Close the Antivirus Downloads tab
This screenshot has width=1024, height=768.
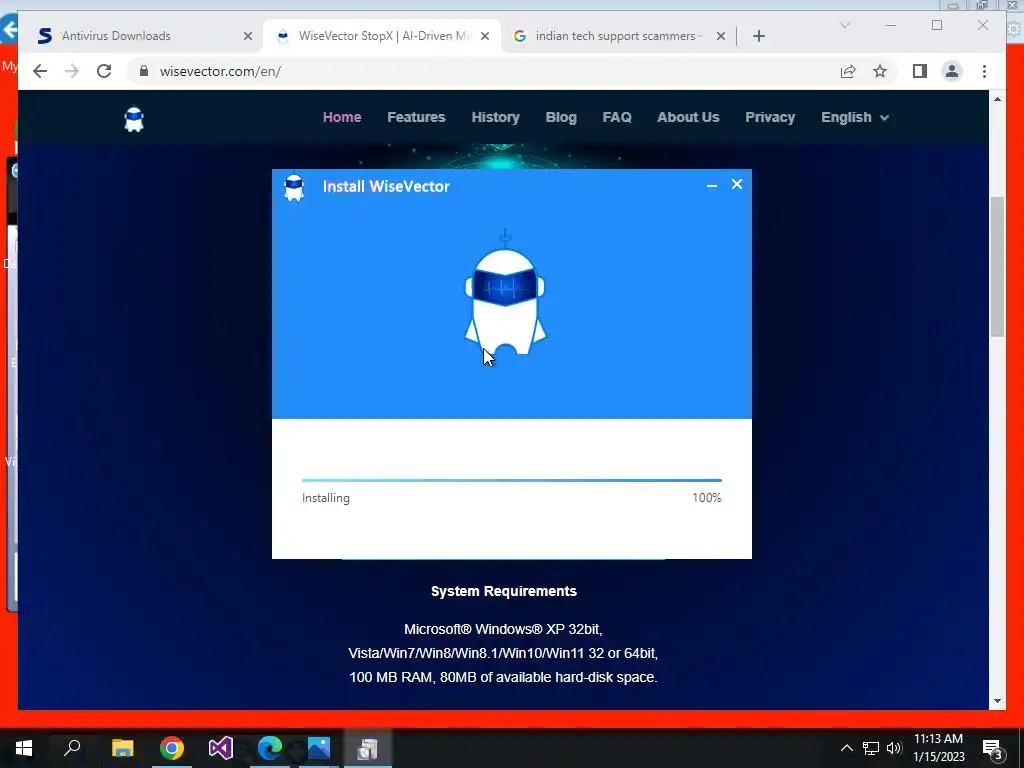tap(248, 36)
